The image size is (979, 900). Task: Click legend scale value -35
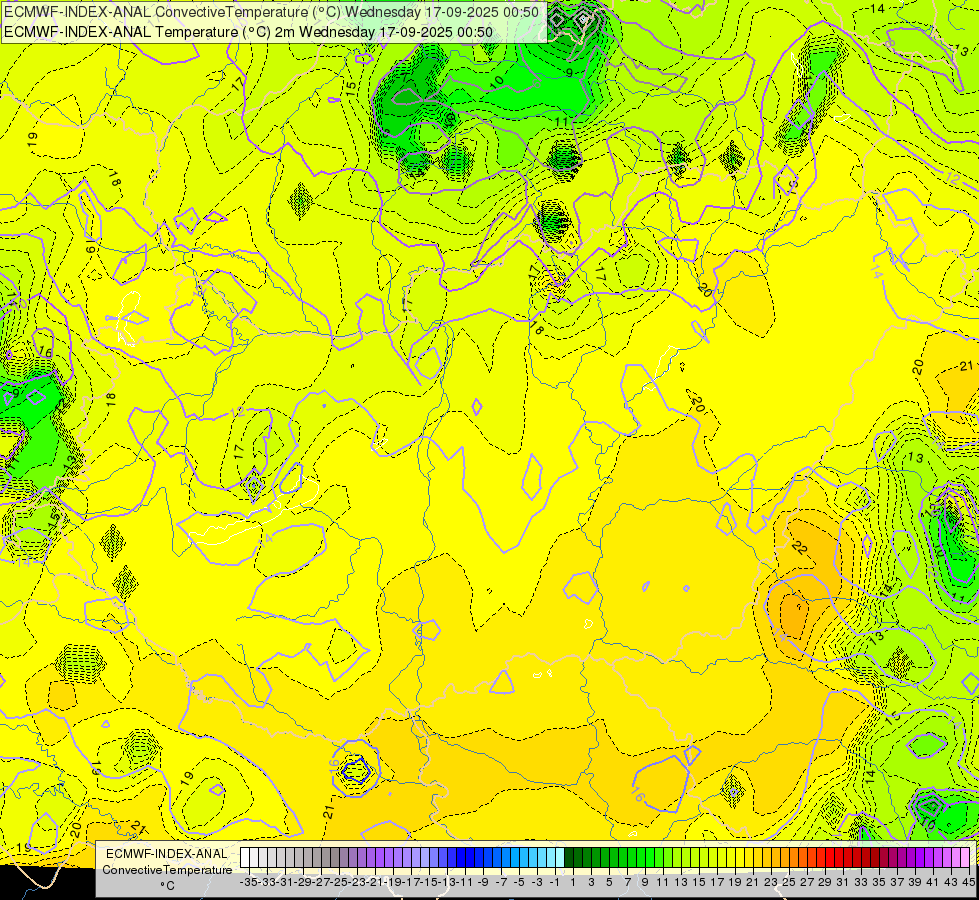click(249, 883)
